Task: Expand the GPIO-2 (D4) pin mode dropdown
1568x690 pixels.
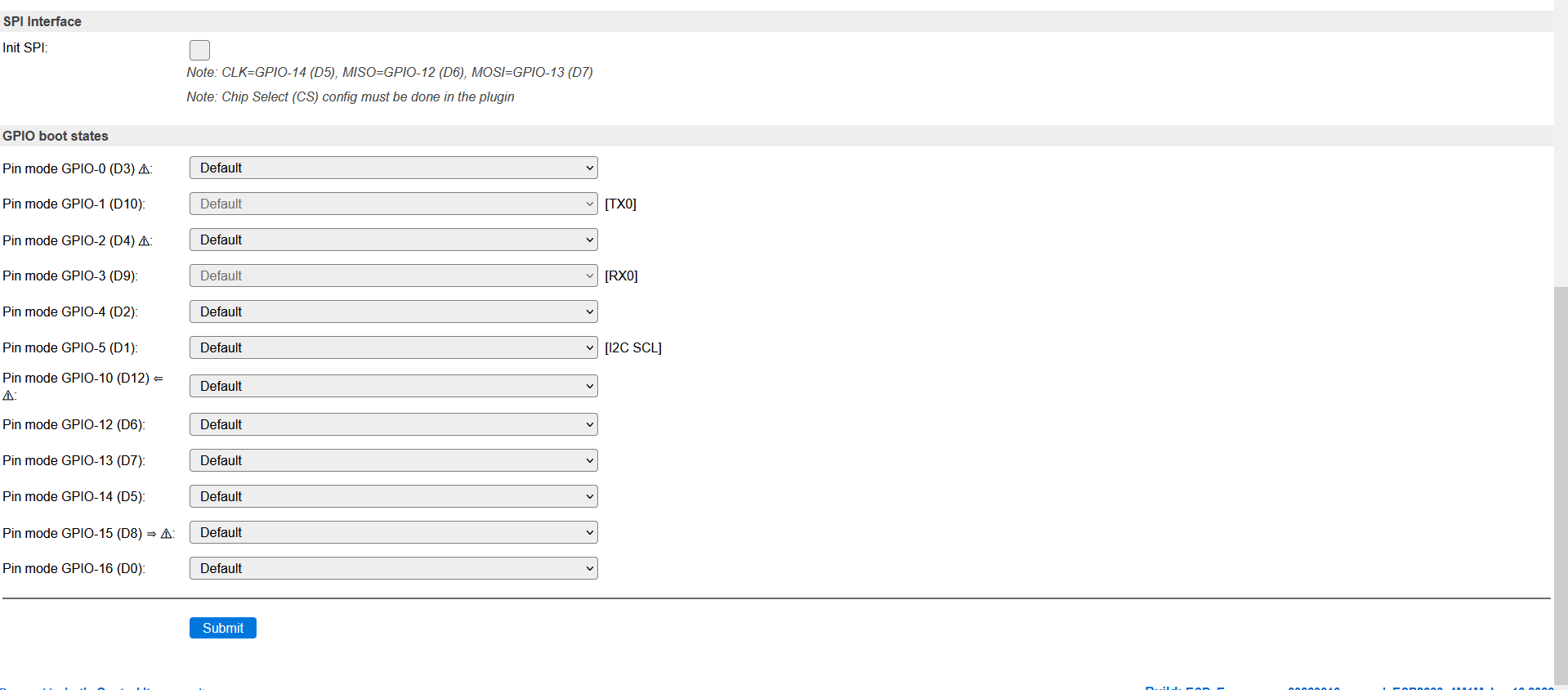Action: [393, 240]
